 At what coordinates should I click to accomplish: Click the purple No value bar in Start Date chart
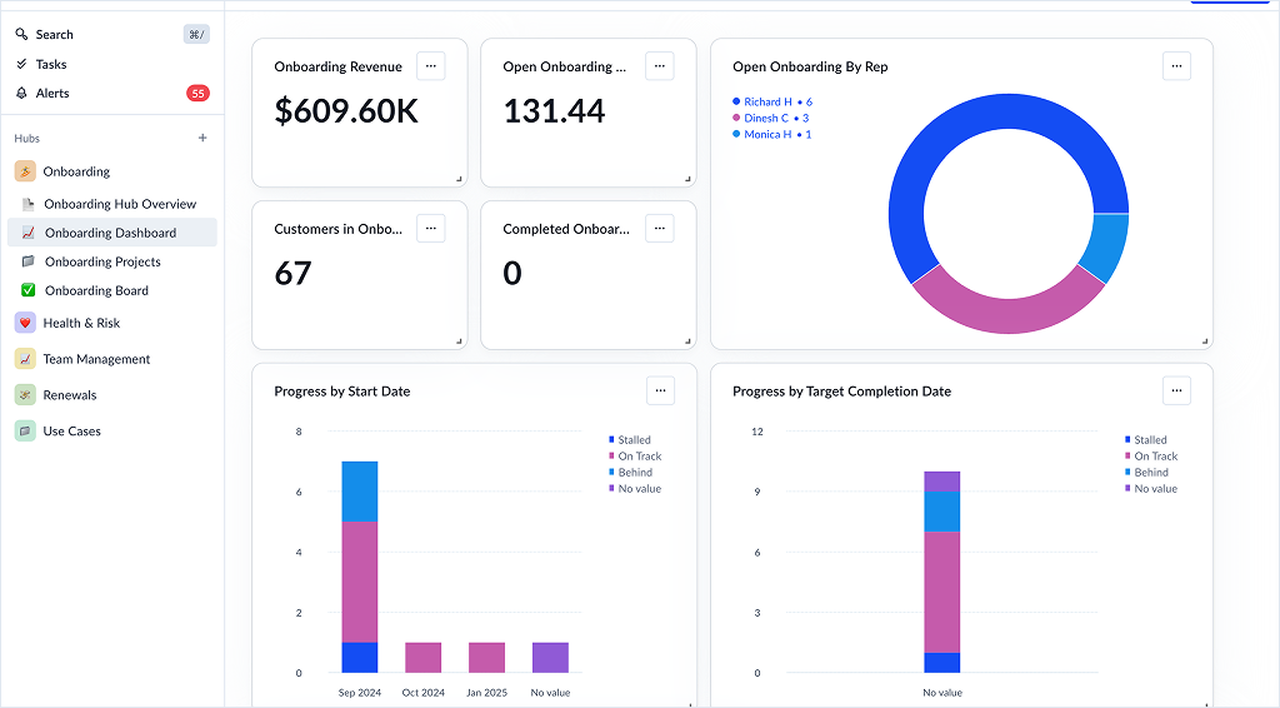click(x=550, y=657)
